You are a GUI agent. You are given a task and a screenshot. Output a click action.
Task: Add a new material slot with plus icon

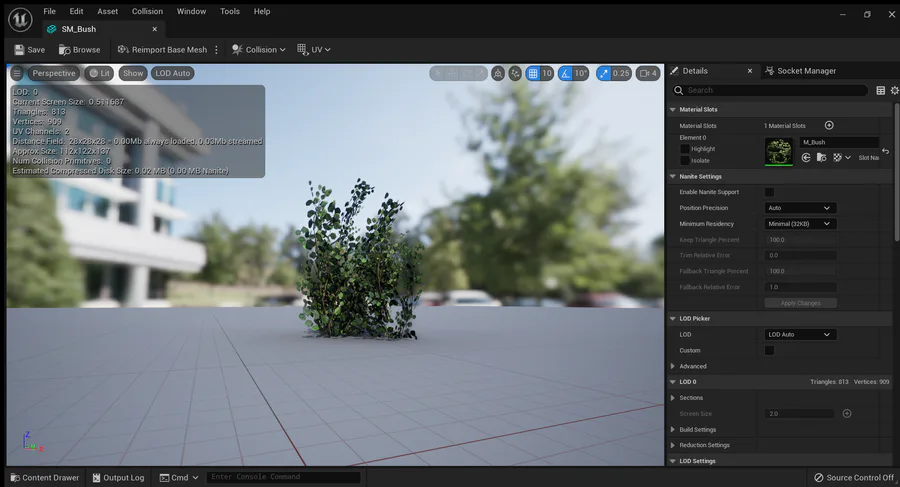pyautogui.click(x=829, y=125)
